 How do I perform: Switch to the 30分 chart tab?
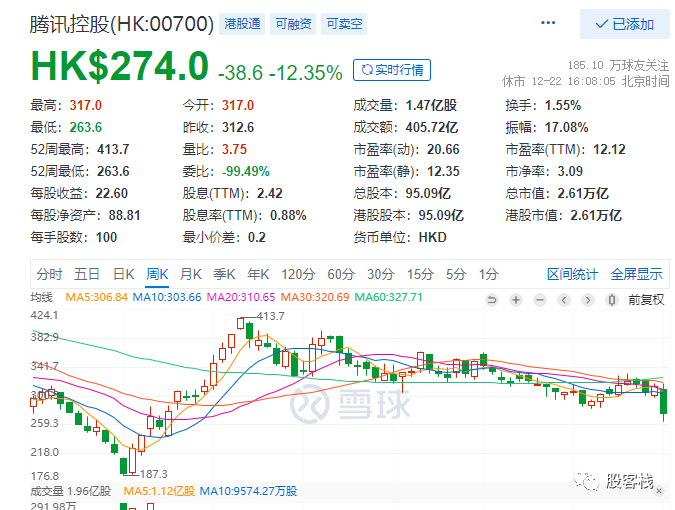pyautogui.click(x=381, y=274)
